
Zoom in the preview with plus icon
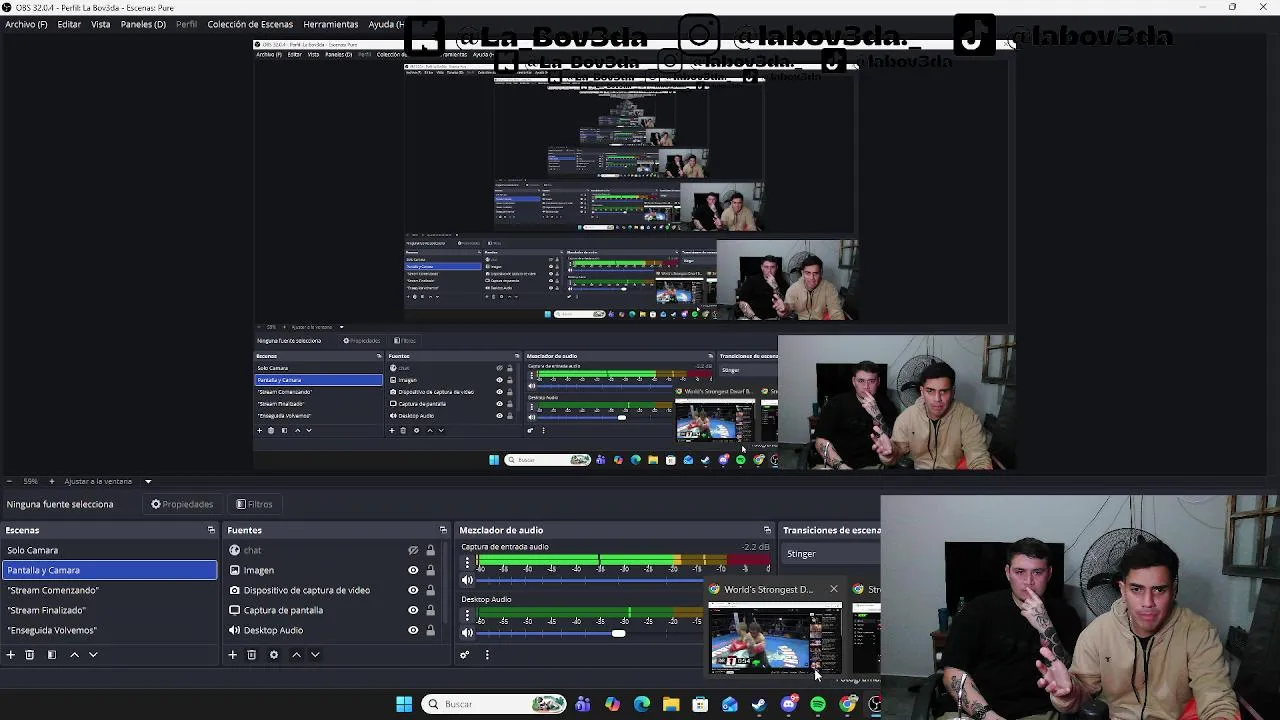point(52,481)
